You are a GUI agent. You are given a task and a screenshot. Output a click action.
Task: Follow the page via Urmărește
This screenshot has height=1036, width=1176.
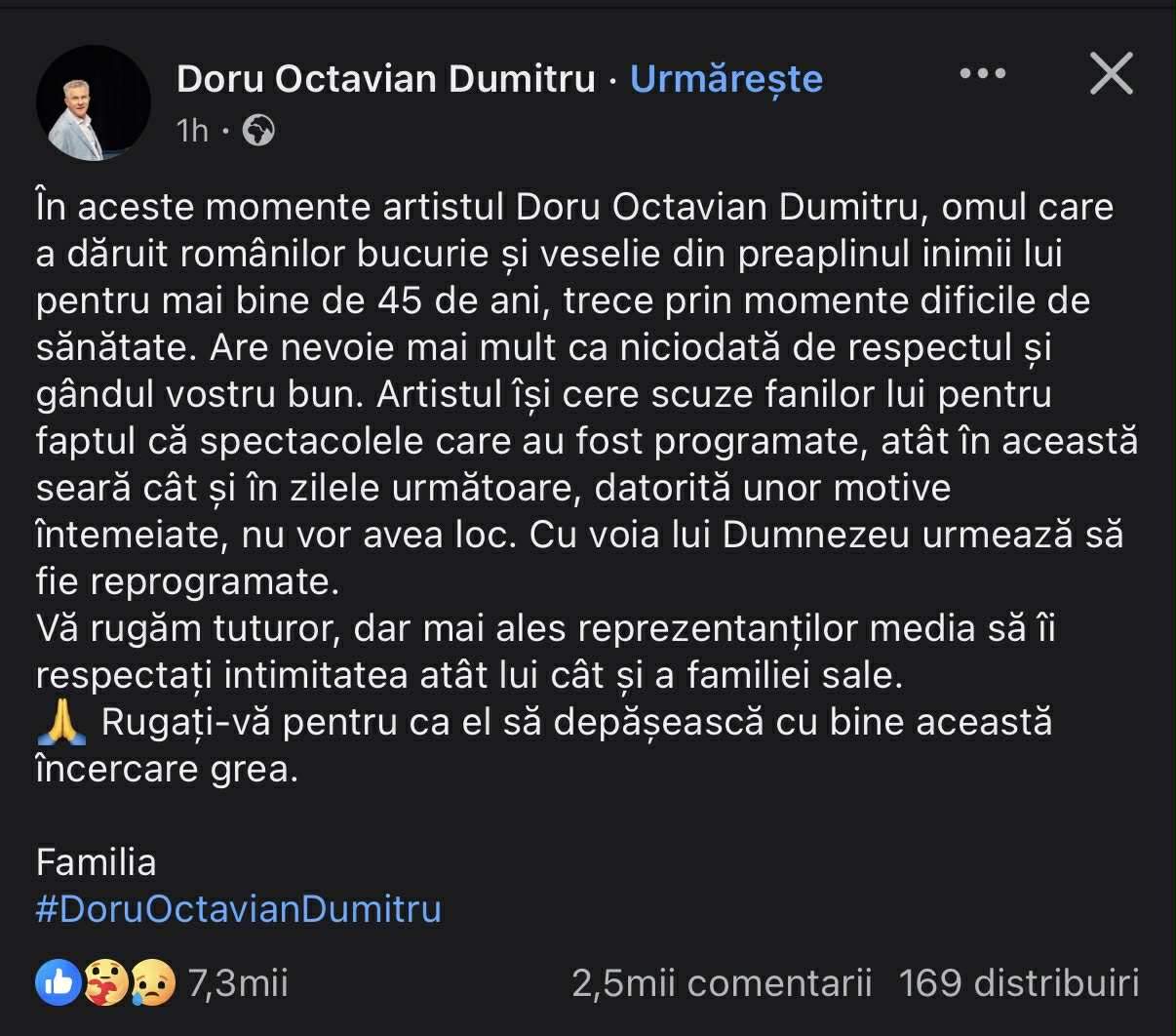726,78
